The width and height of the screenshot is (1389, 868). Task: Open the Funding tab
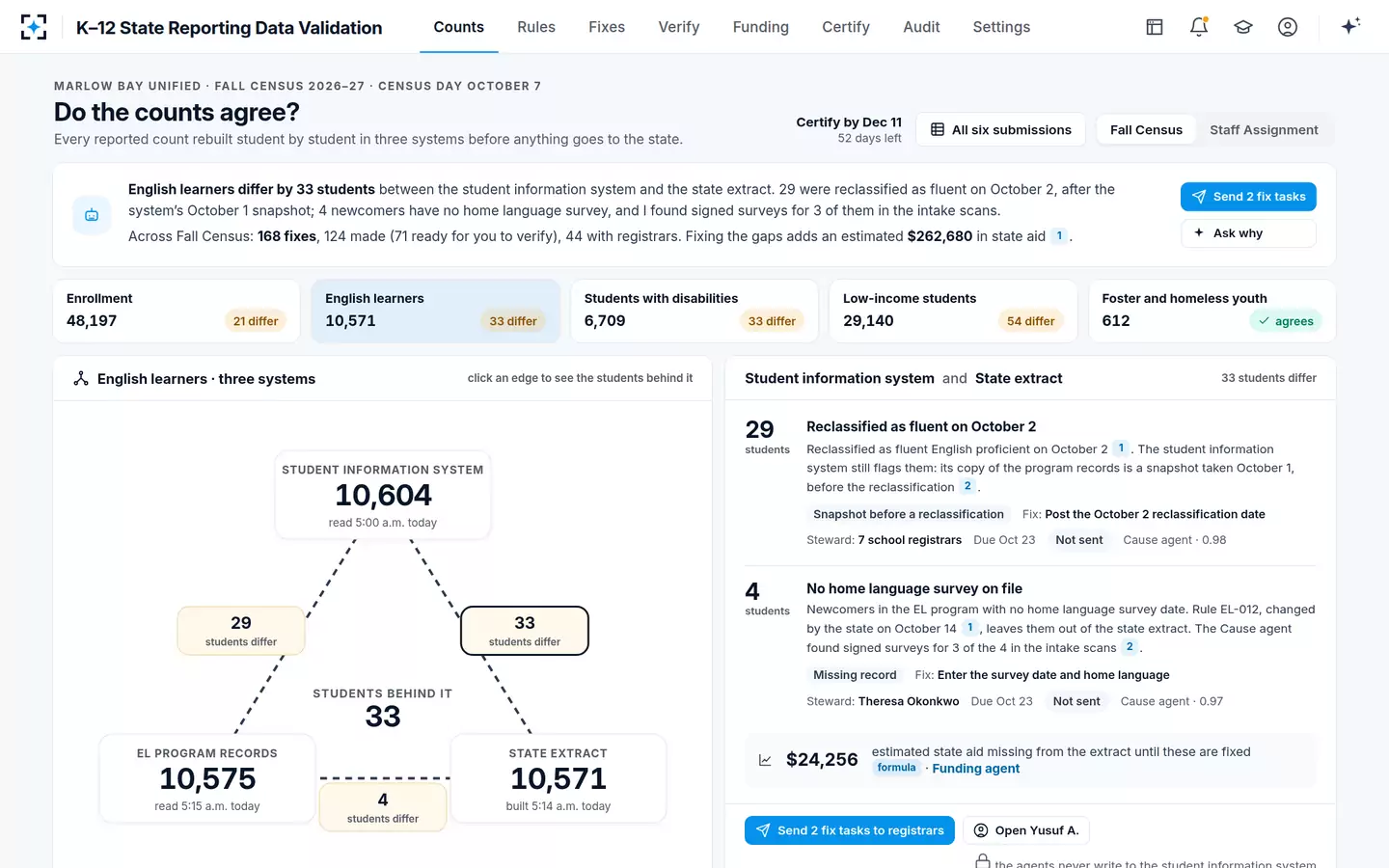[x=760, y=27]
